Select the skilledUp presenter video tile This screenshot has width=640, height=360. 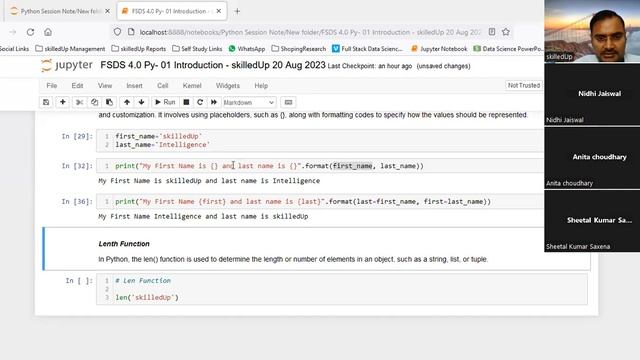(x=592, y=31)
